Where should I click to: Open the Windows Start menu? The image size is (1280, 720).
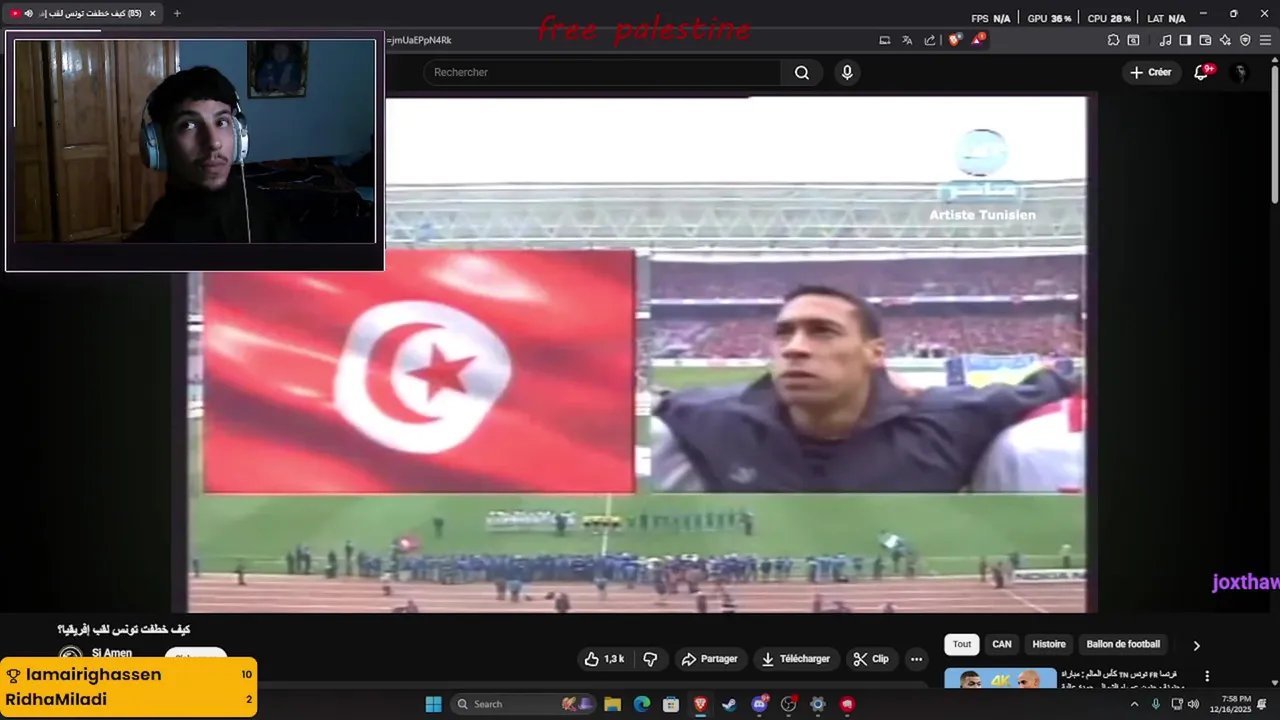point(433,704)
